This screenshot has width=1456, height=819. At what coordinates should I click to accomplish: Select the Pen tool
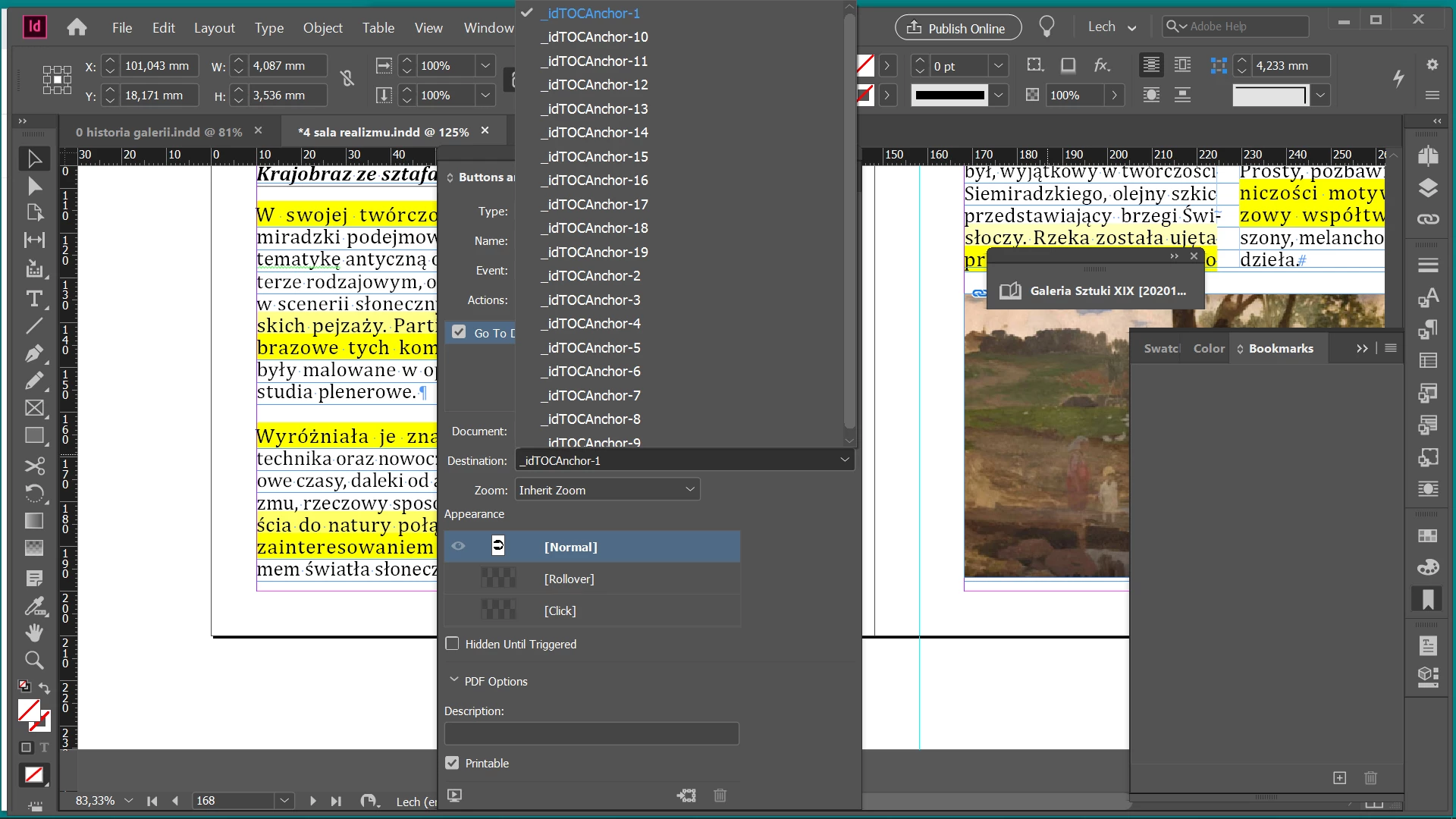34,353
